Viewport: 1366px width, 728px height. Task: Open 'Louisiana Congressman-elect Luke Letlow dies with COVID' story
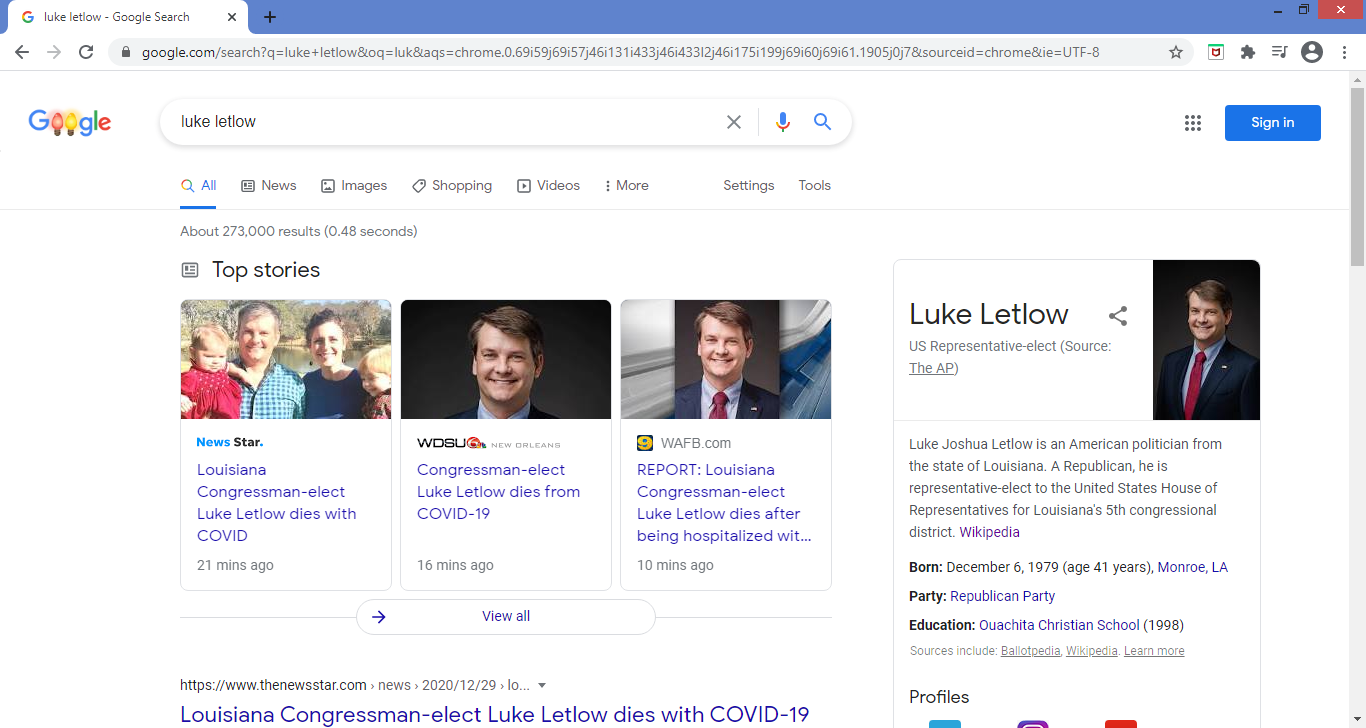277,502
